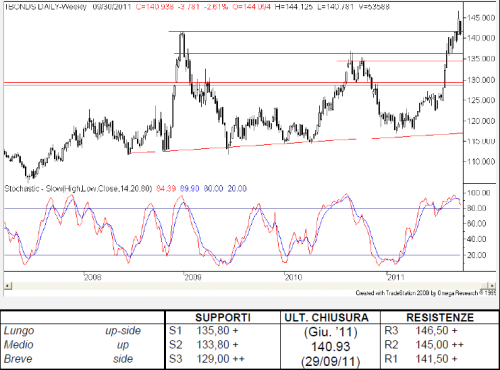This screenshot has height=370, width=500.
Task: Click the '-2.61%' percent change value
Action: pyautogui.click(x=216, y=6)
